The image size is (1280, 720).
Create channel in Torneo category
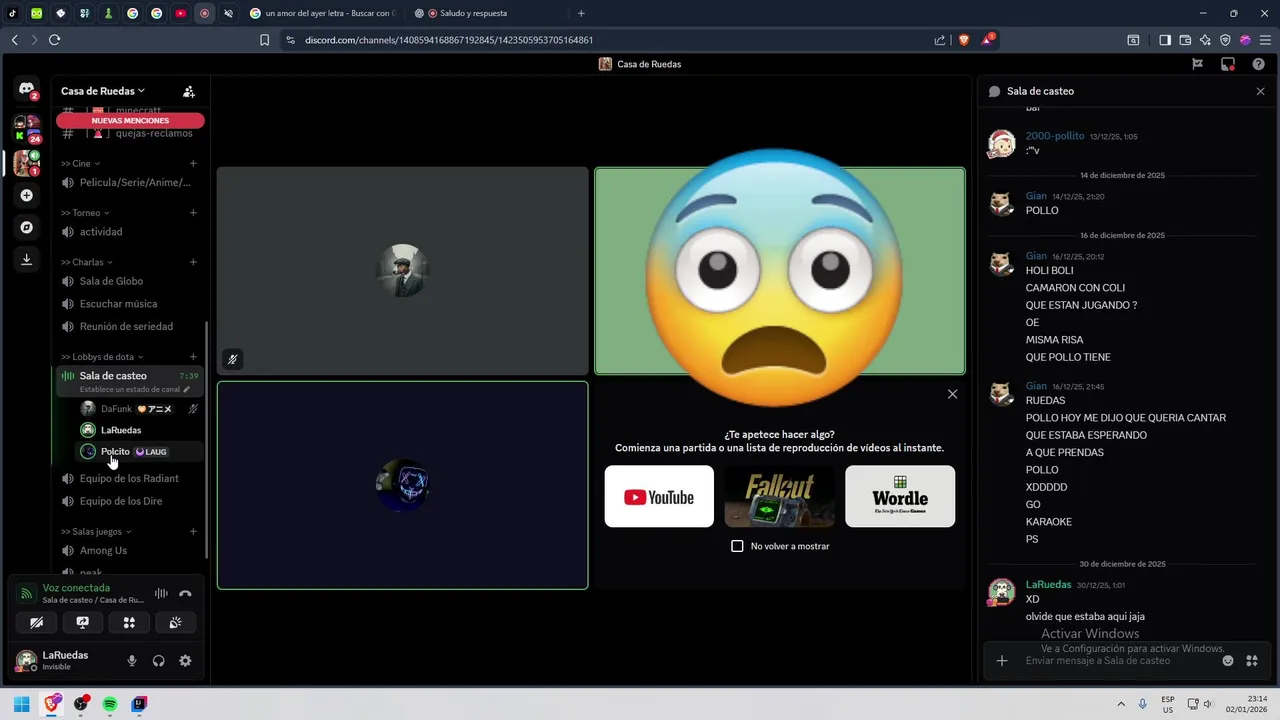tap(193, 212)
